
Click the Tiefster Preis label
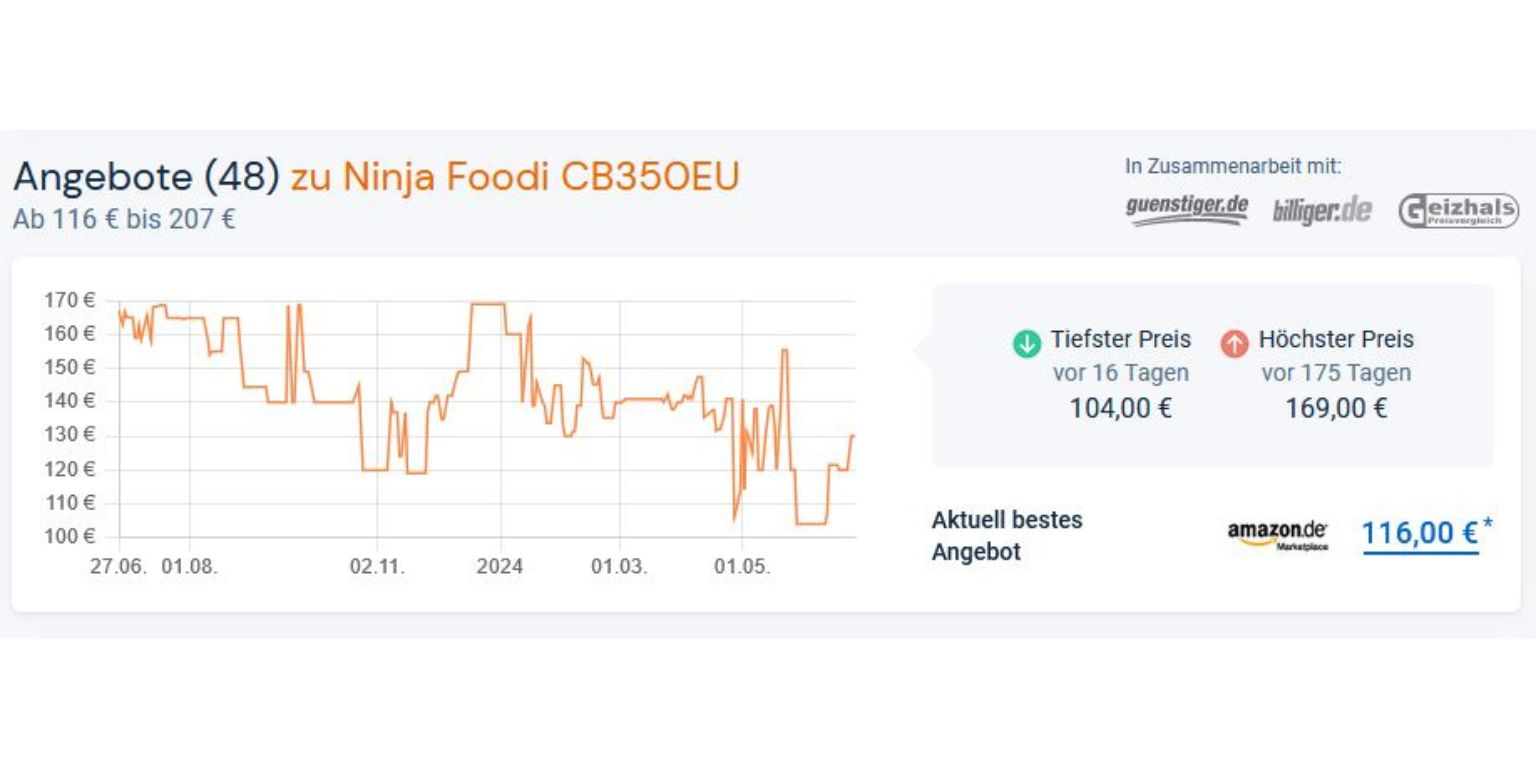(1120, 339)
